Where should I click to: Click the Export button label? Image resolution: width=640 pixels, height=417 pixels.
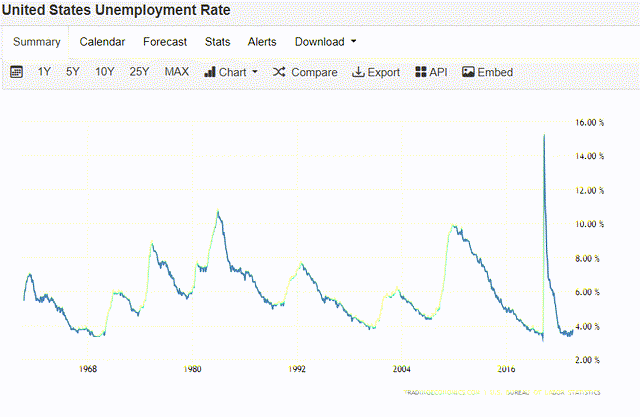point(384,72)
